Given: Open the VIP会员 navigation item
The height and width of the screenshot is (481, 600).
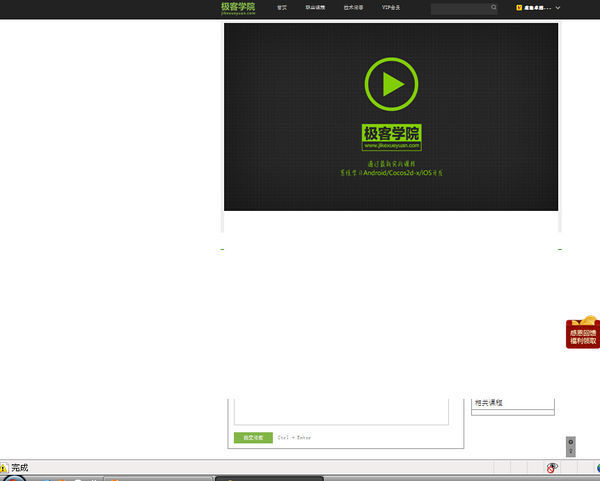Looking at the screenshot, I should click(x=391, y=7).
